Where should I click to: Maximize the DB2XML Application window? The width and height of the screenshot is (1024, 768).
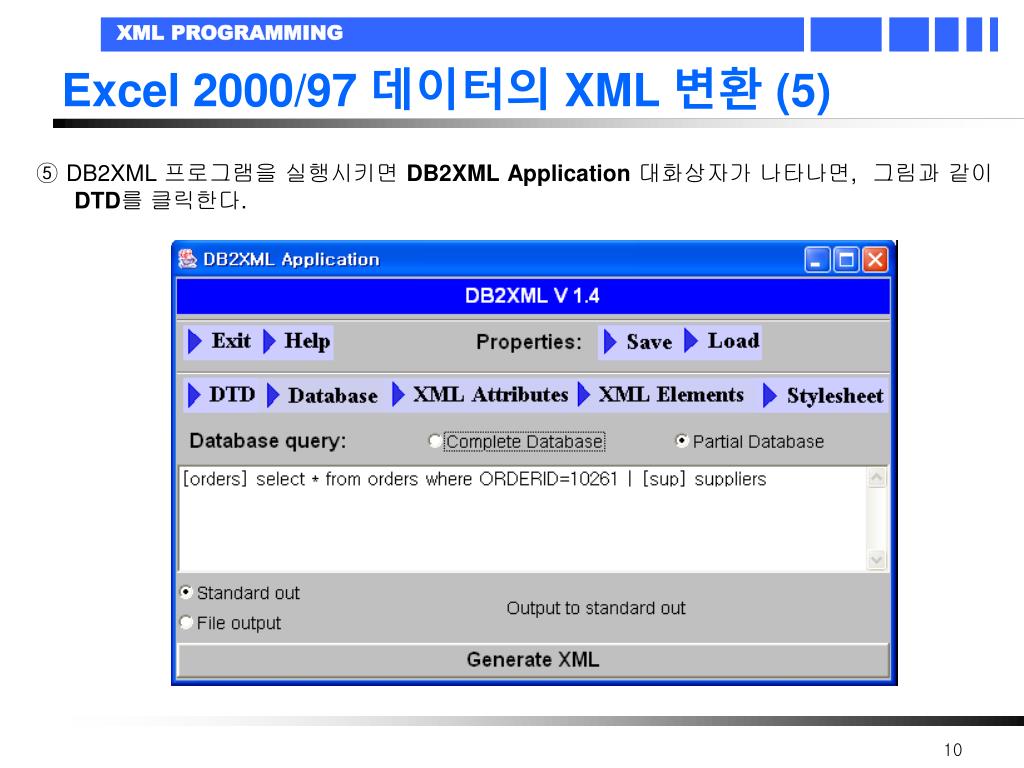[846, 260]
